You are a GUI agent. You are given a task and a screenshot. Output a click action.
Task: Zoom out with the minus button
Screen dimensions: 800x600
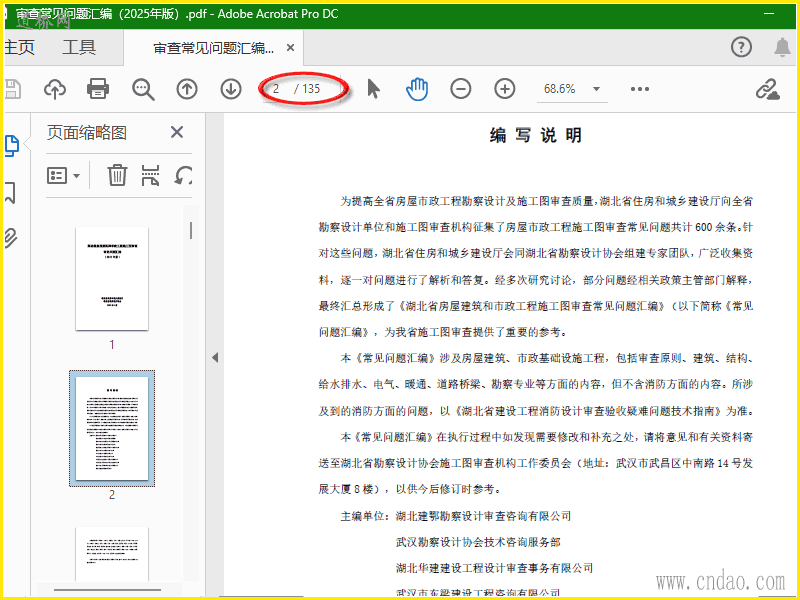[460, 89]
